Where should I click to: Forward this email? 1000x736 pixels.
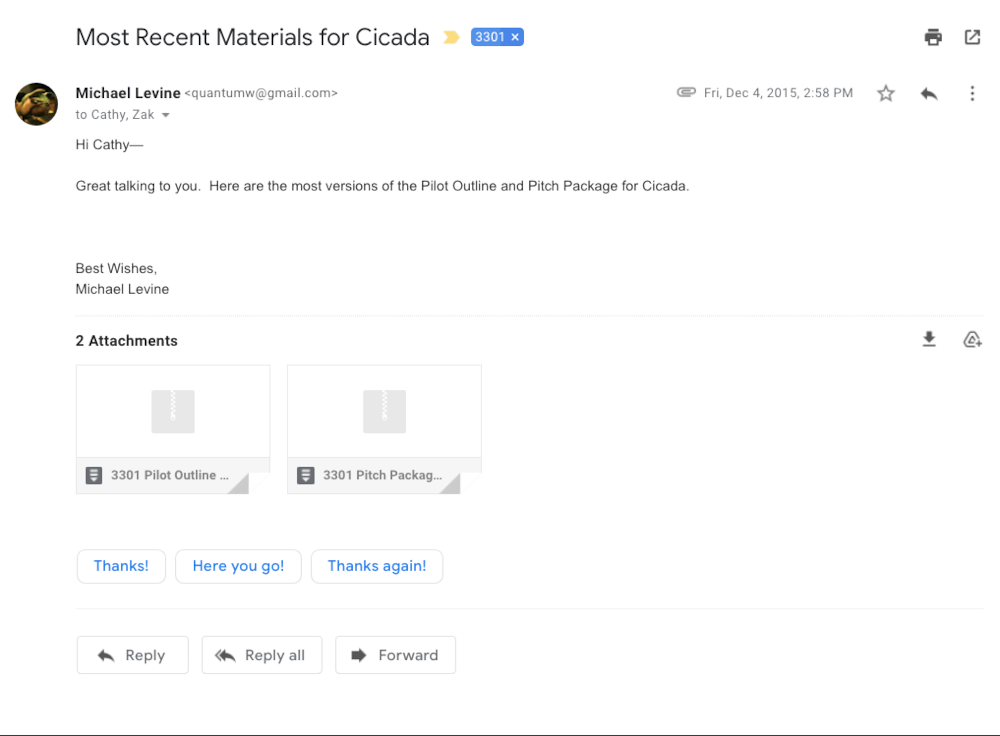(395, 655)
